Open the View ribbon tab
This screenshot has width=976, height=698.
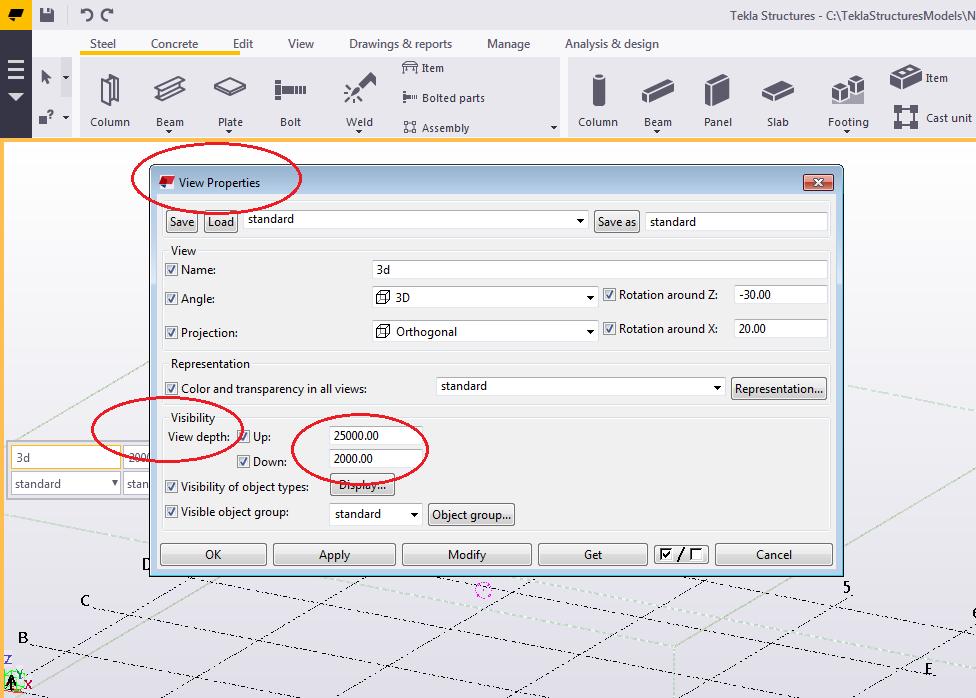pyautogui.click(x=301, y=44)
